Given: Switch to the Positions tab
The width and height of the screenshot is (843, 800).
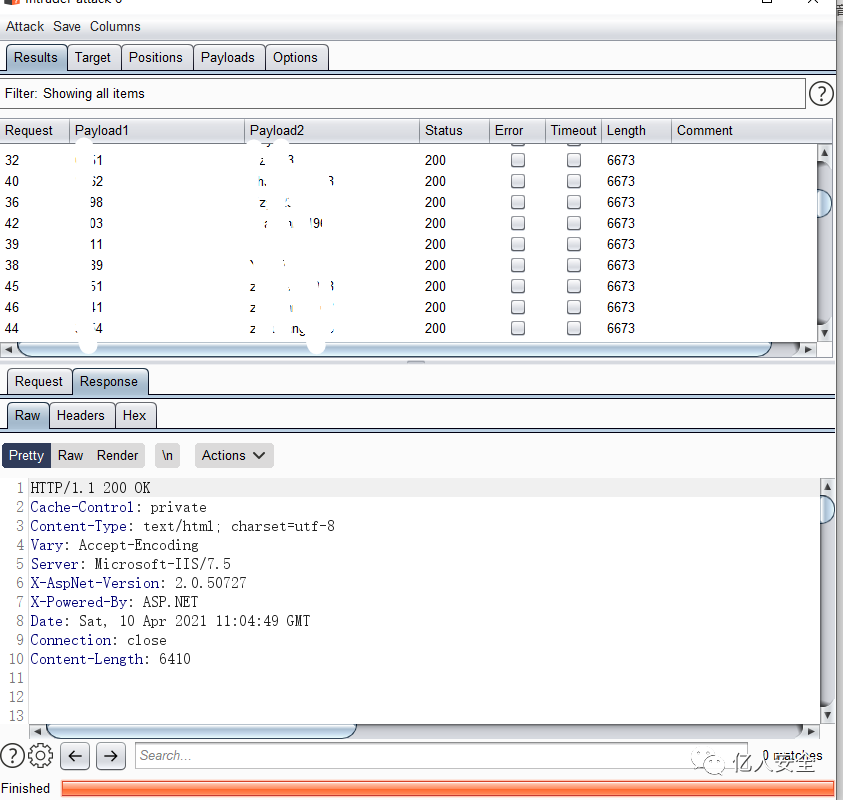Looking at the screenshot, I should (x=156, y=58).
